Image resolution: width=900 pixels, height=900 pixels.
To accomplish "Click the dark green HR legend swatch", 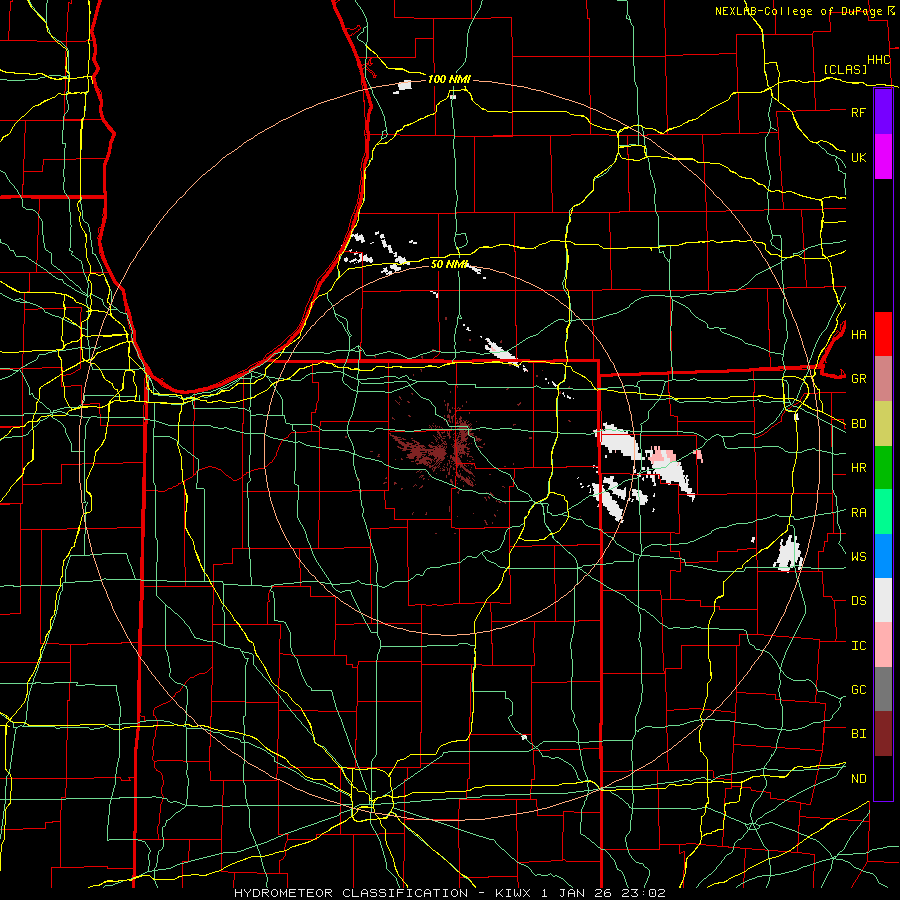I will click(883, 468).
